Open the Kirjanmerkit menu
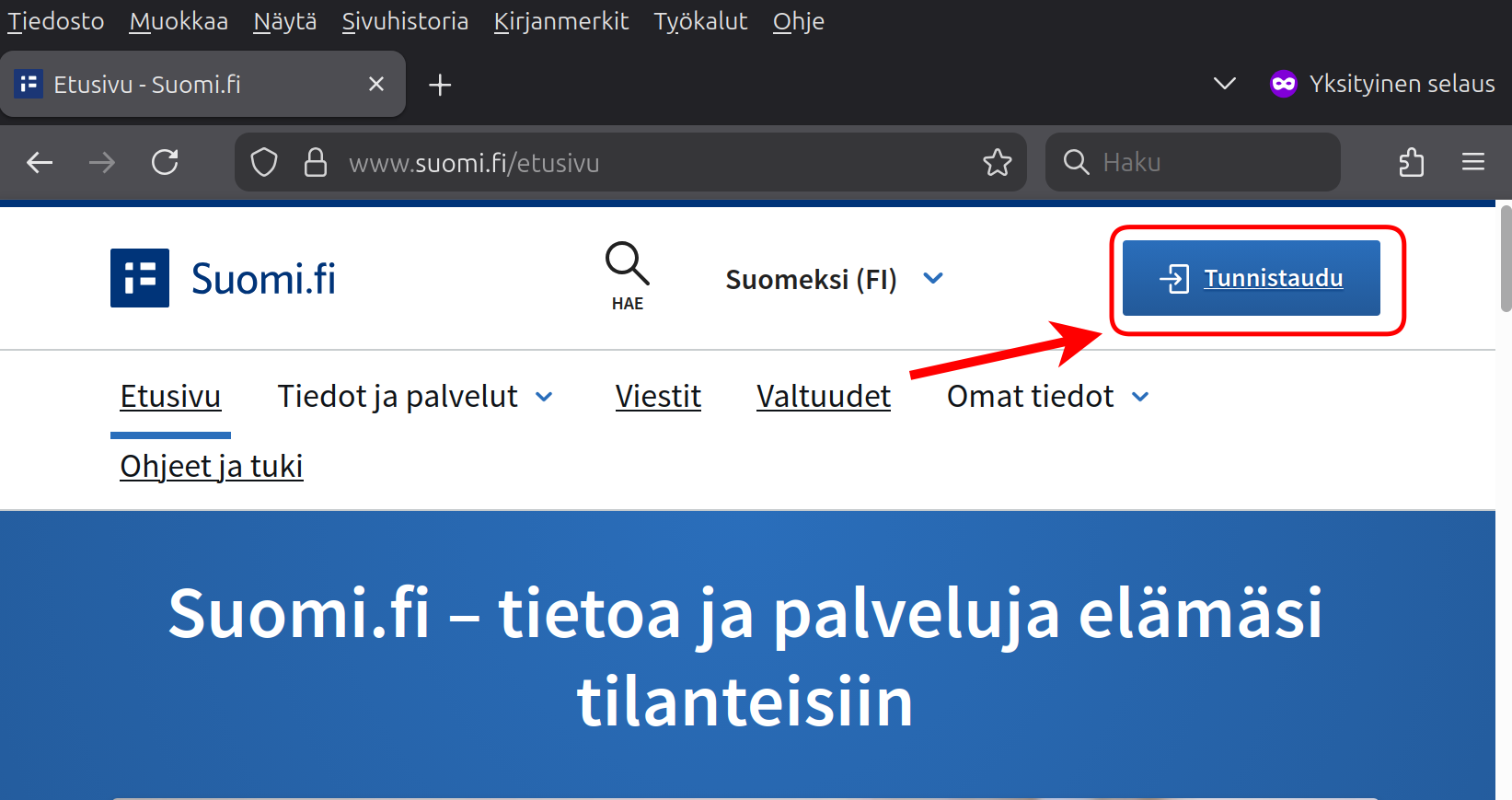 tap(560, 21)
